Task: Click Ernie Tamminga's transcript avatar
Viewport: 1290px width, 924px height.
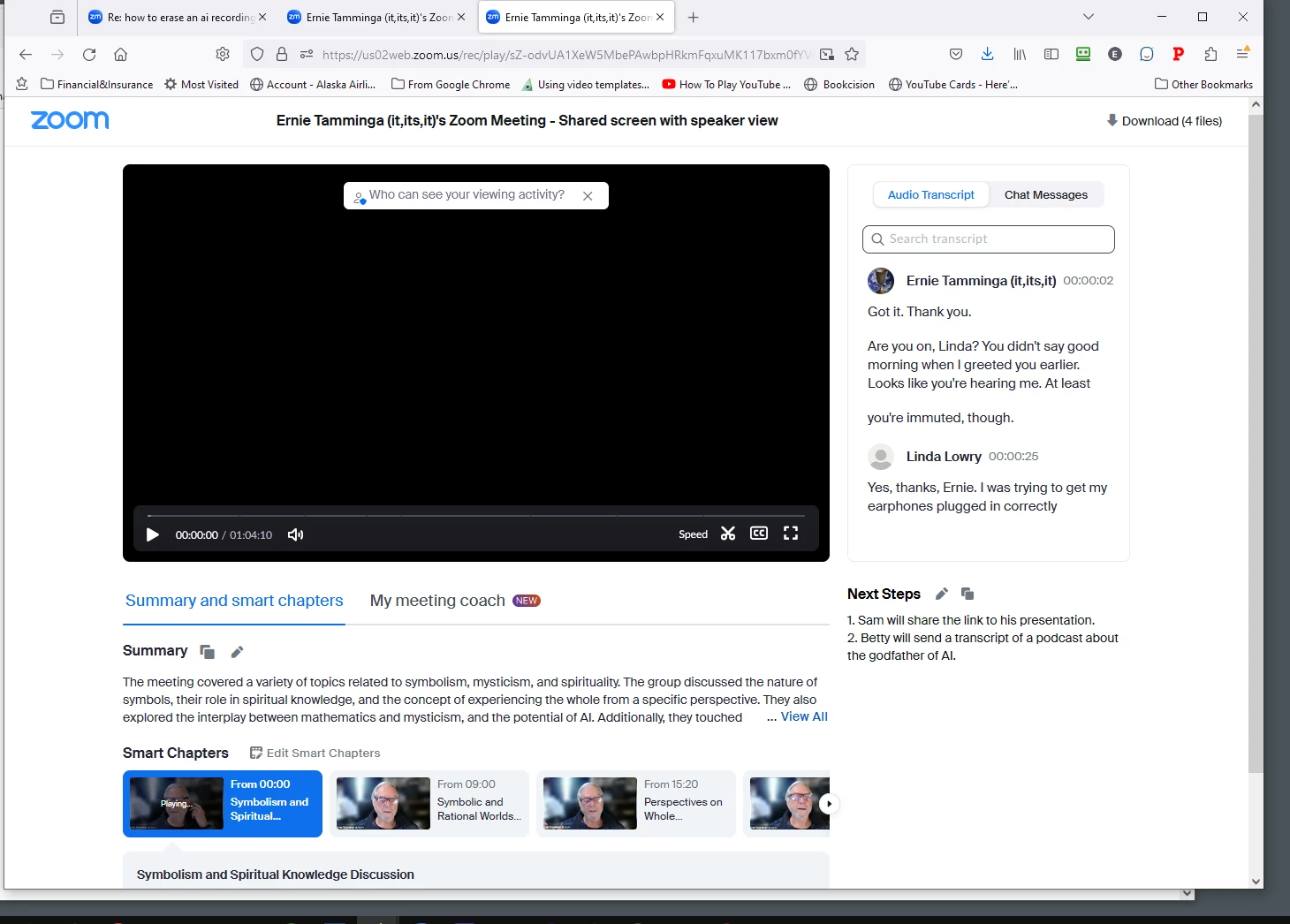Action: point(881,281)
